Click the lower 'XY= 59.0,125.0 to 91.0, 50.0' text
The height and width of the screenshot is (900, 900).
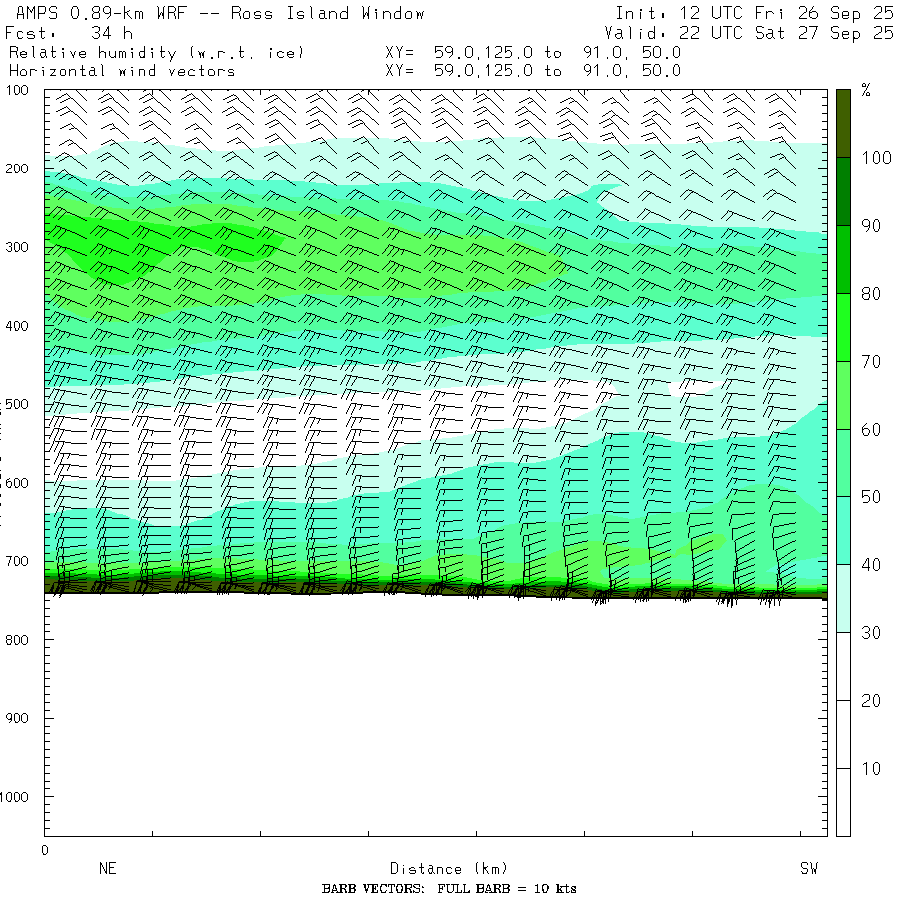(533, 71)
